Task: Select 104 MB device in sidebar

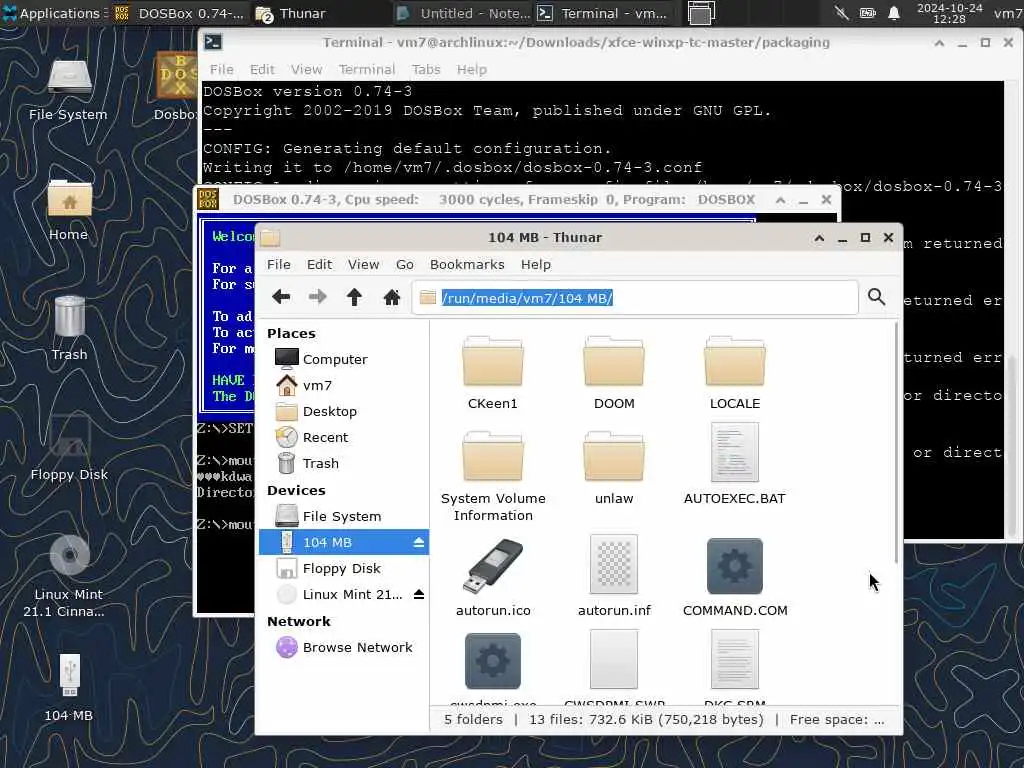Action: pos(344,542)
